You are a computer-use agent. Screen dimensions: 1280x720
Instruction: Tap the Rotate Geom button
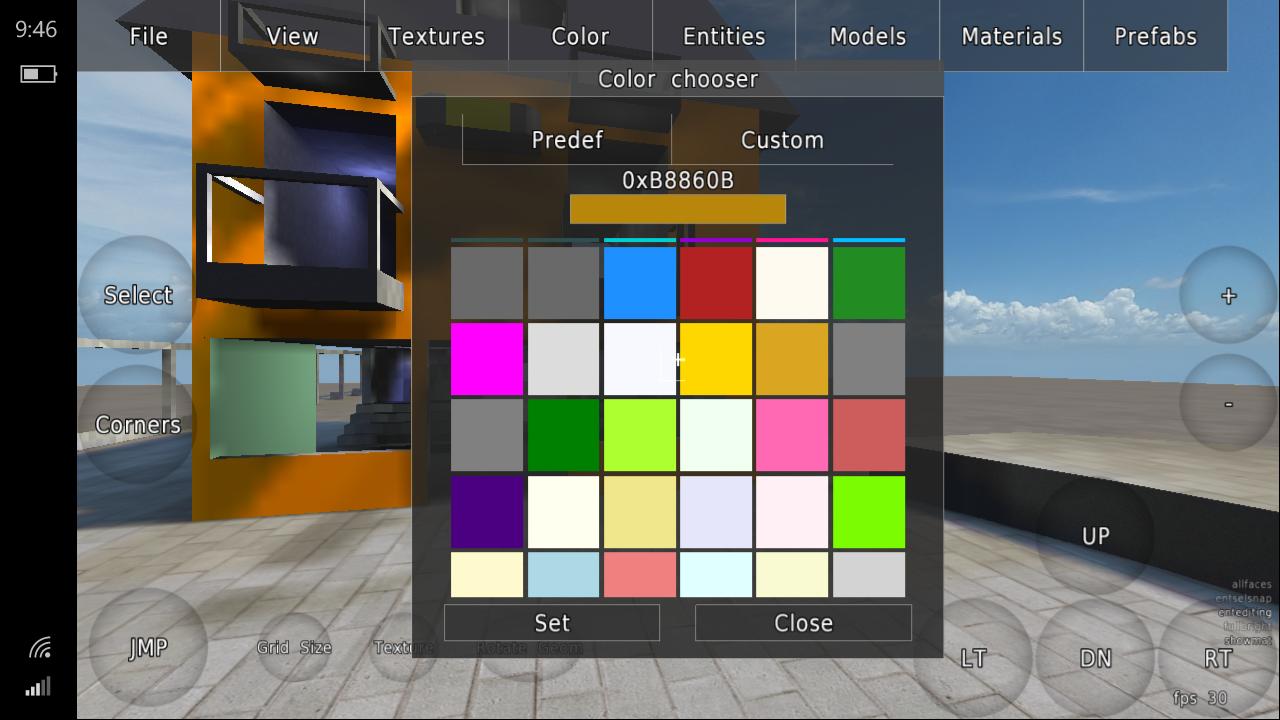tap(530, 647)
